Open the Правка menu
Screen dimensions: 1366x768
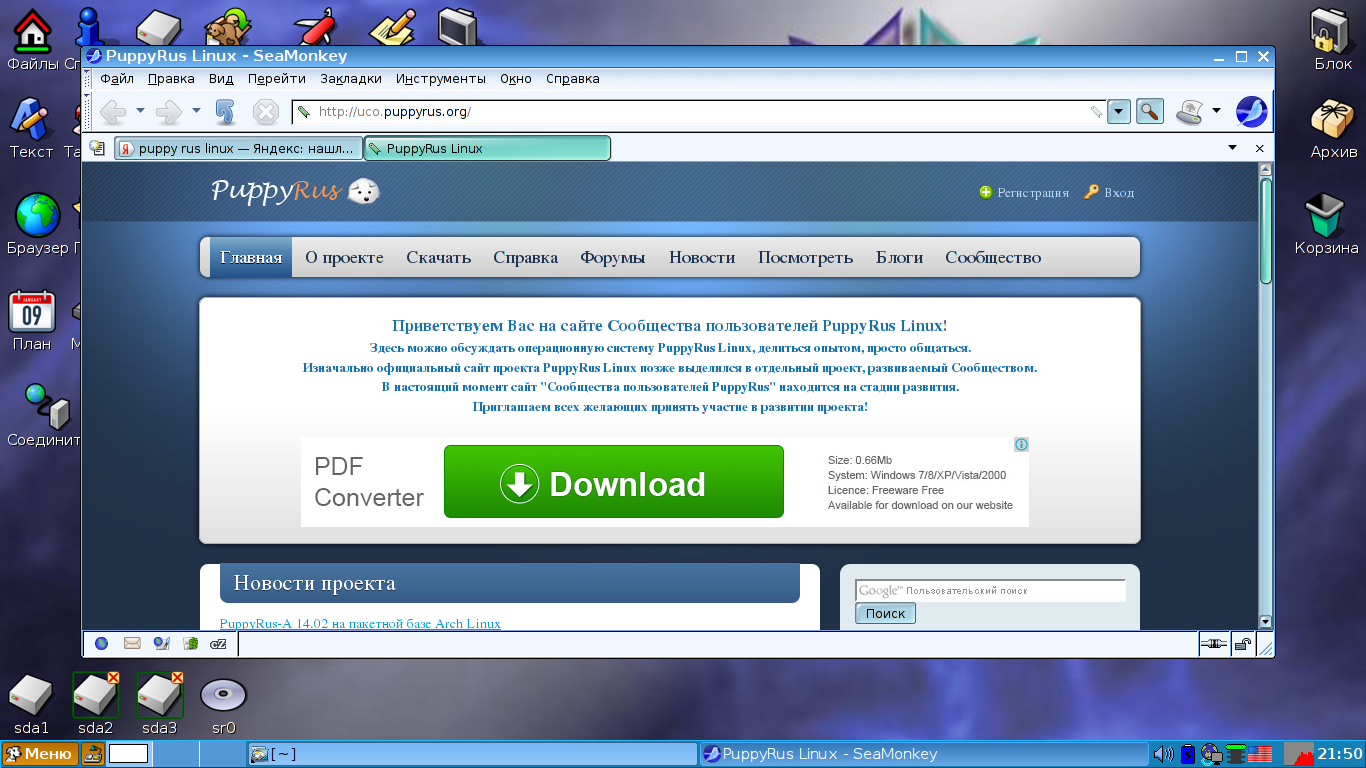coord(171,79)
